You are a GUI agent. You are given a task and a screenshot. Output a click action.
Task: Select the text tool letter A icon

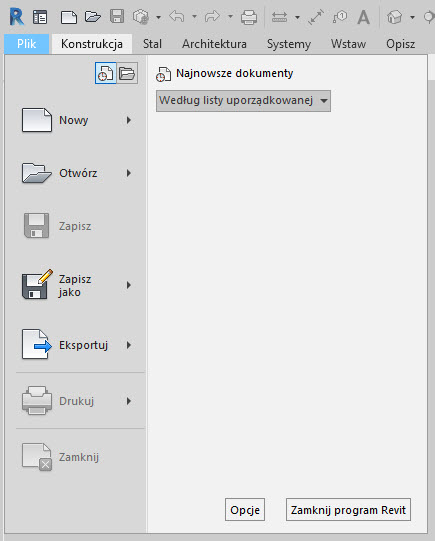pos(363,17)
